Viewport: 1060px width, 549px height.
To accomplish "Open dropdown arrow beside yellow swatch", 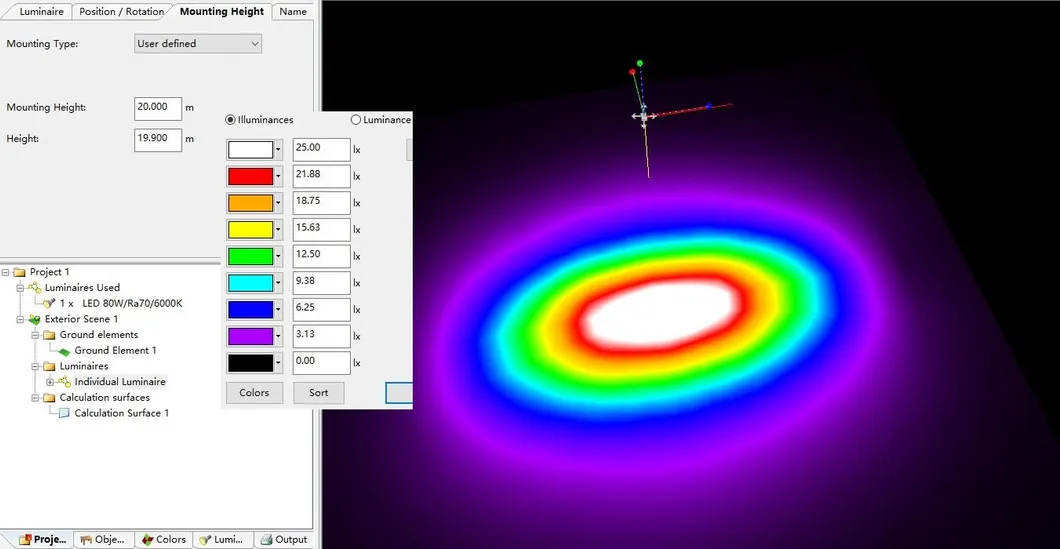I will coord(278,230).
